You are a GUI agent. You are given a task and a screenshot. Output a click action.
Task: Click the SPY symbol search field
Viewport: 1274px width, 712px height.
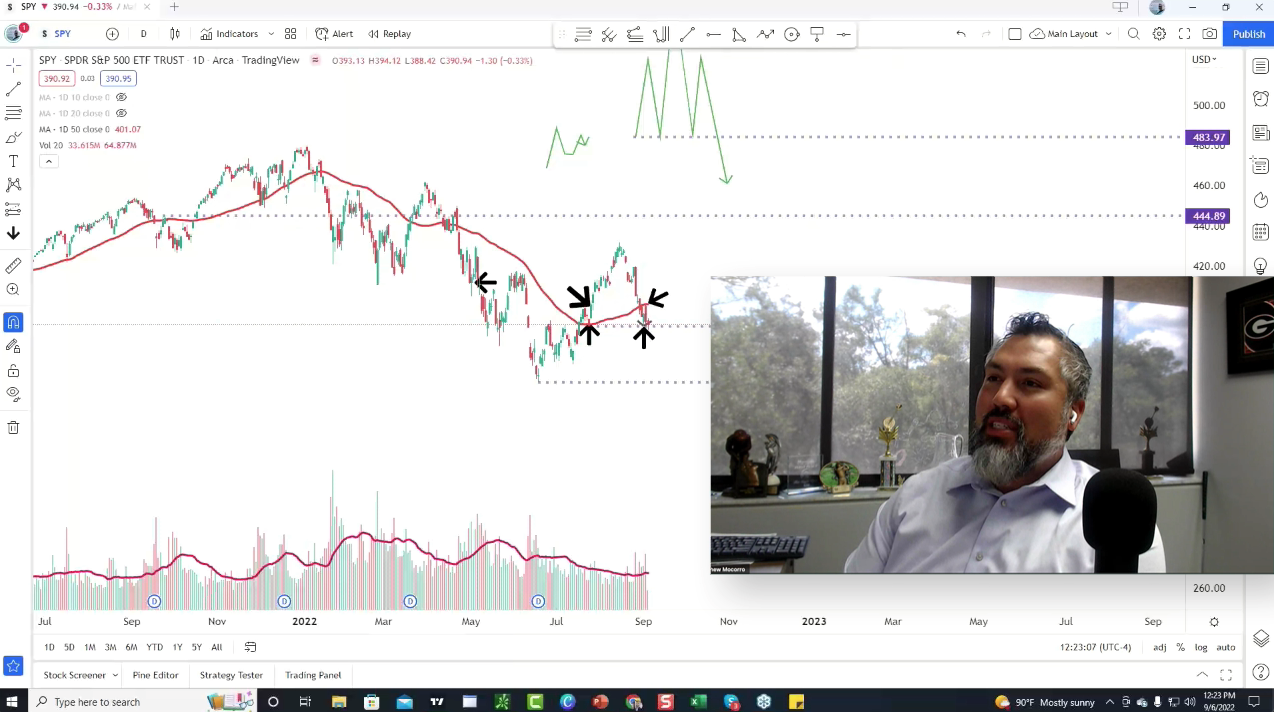tap(62, 34)
